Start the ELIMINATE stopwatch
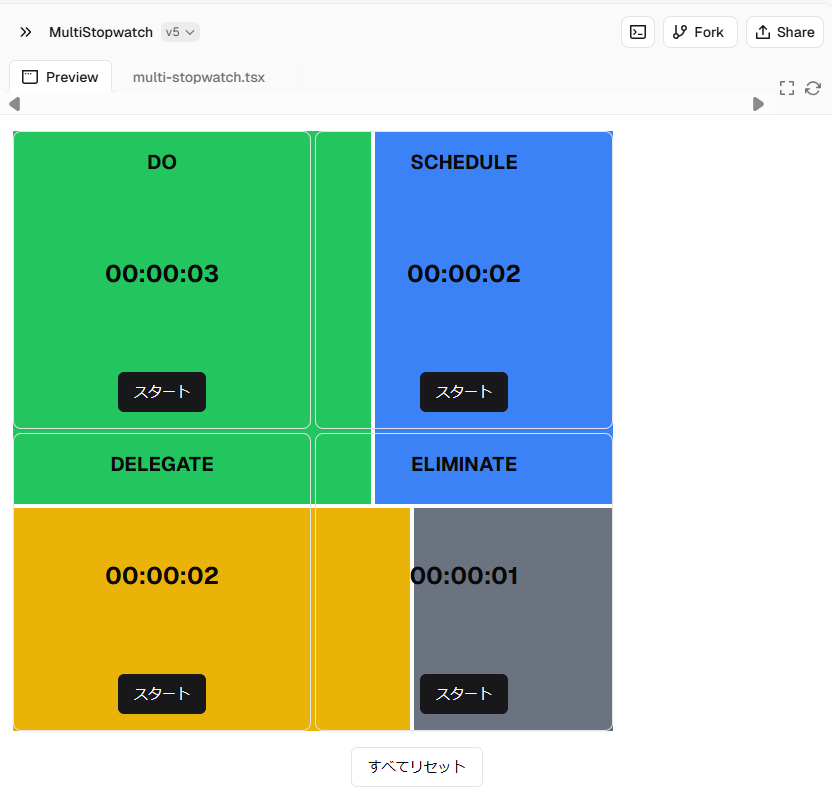This screenshot has width=832, height=812. click(x=464, y=694)
